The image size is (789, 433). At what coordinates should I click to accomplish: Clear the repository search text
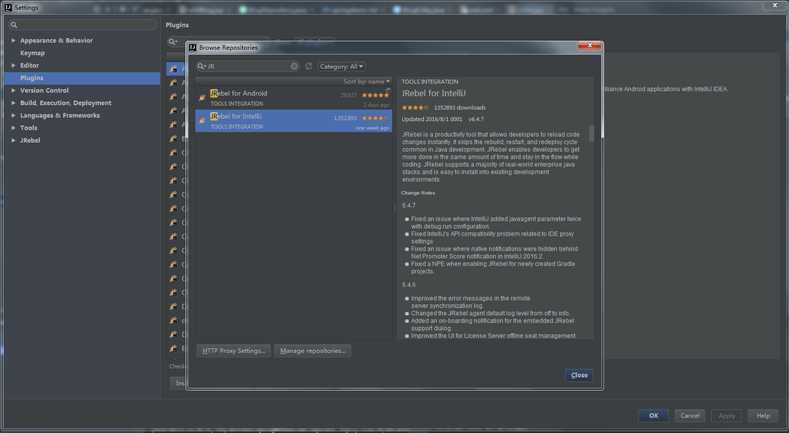pyautogui.click(x=294, y=66)
